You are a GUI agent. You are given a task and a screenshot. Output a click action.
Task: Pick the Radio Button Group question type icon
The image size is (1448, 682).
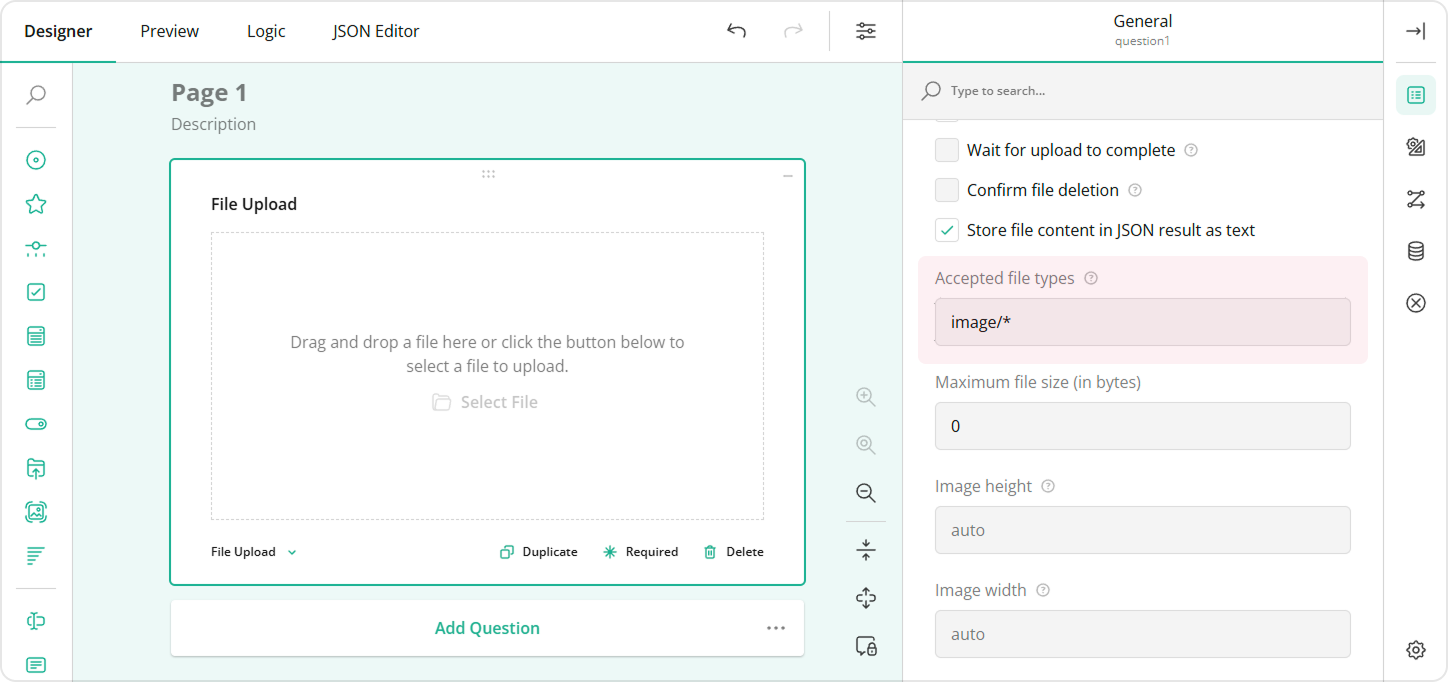(35, 159)
